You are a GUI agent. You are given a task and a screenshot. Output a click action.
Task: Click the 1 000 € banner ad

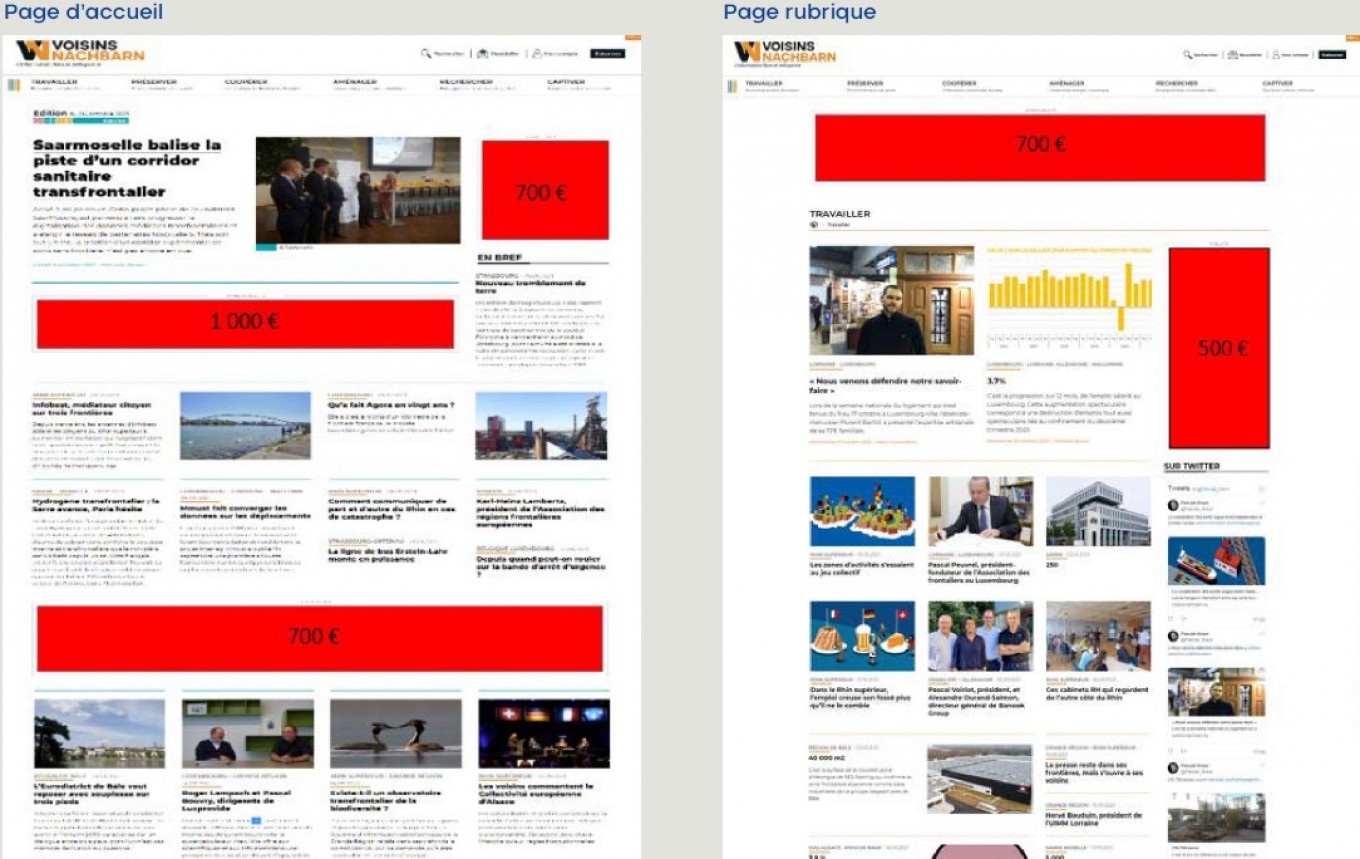tap(245, 324)
